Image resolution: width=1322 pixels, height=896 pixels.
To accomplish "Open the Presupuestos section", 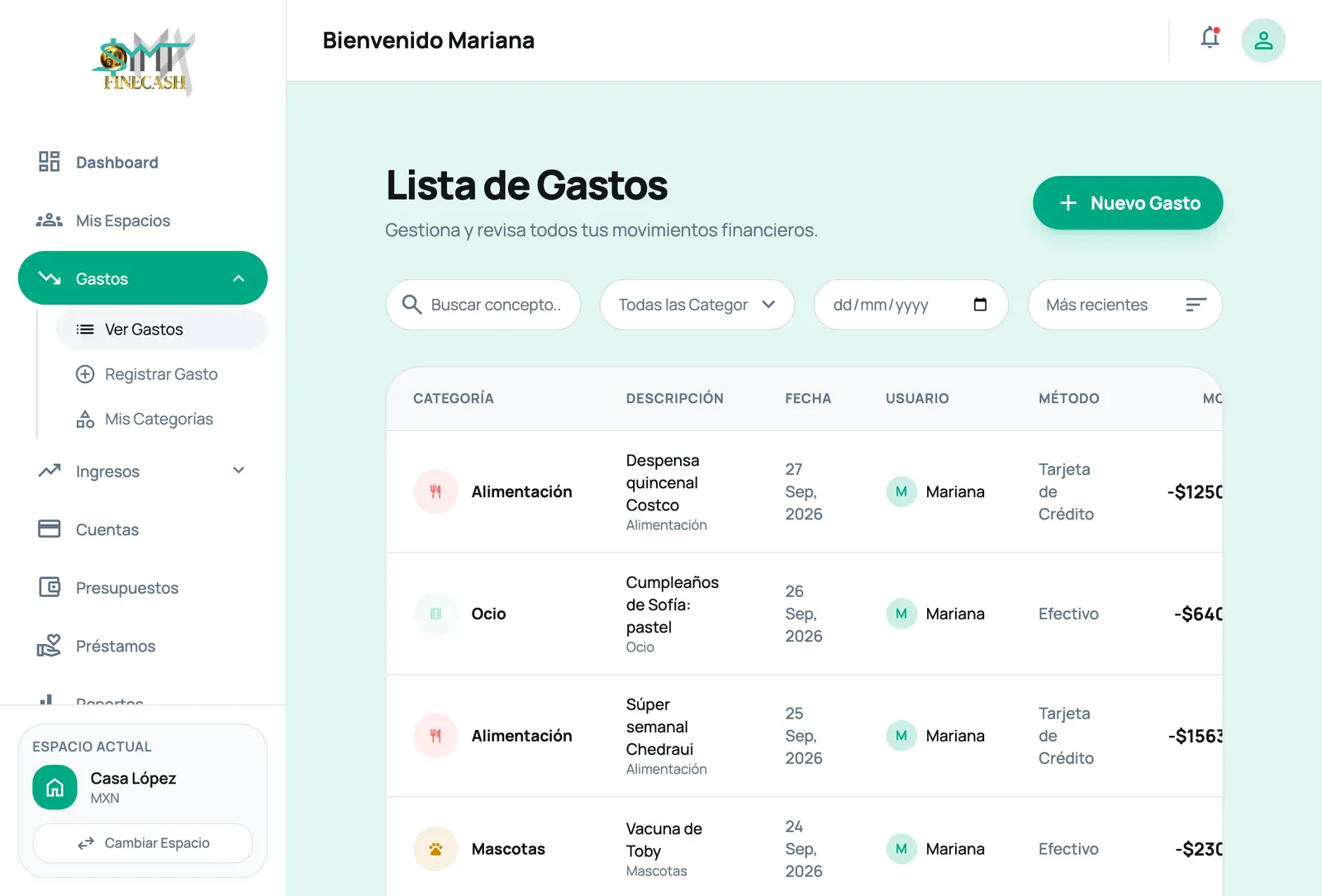I will [143, 588].
